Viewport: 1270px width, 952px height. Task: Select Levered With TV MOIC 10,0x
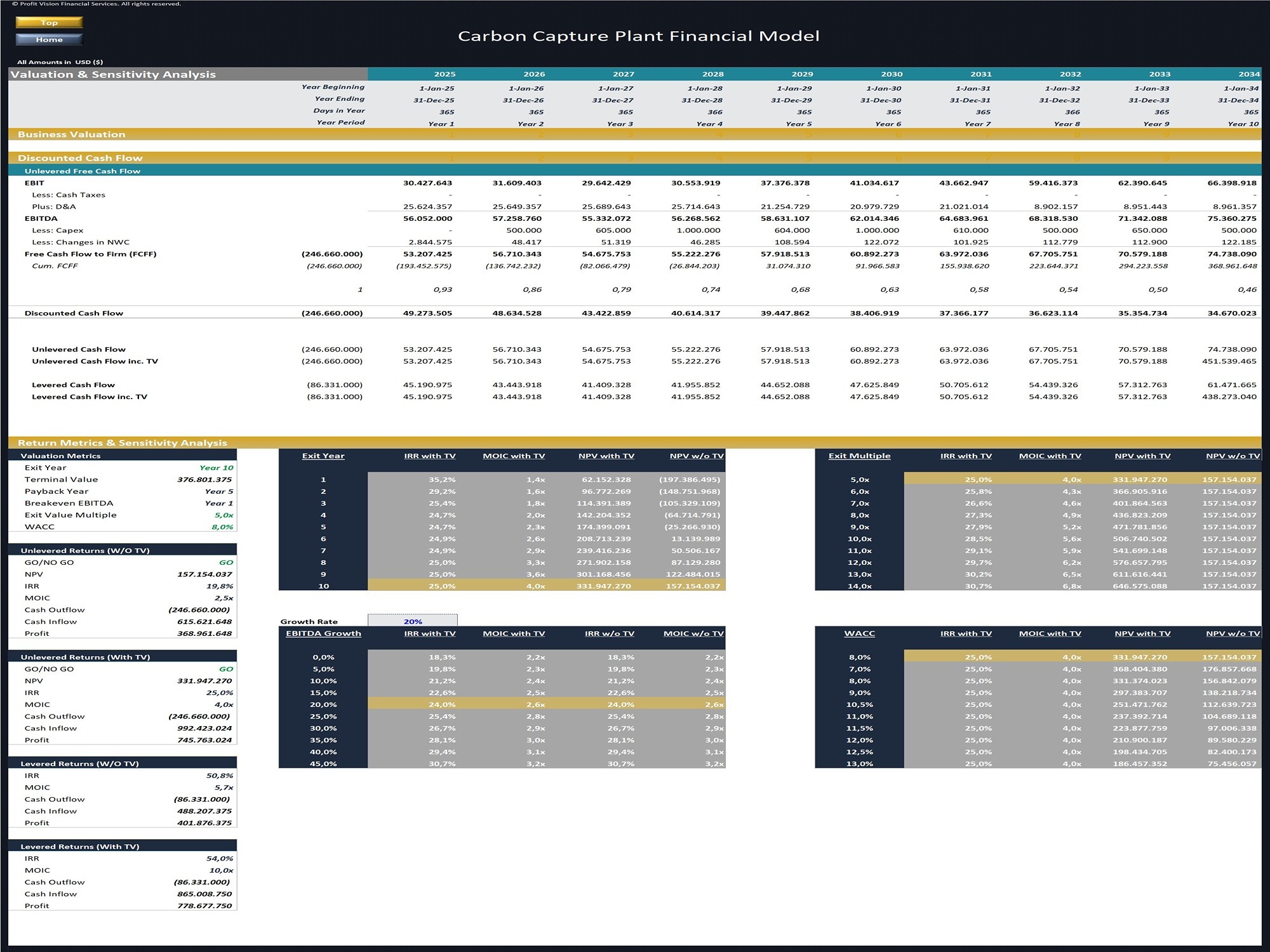[x=221, y=871]
